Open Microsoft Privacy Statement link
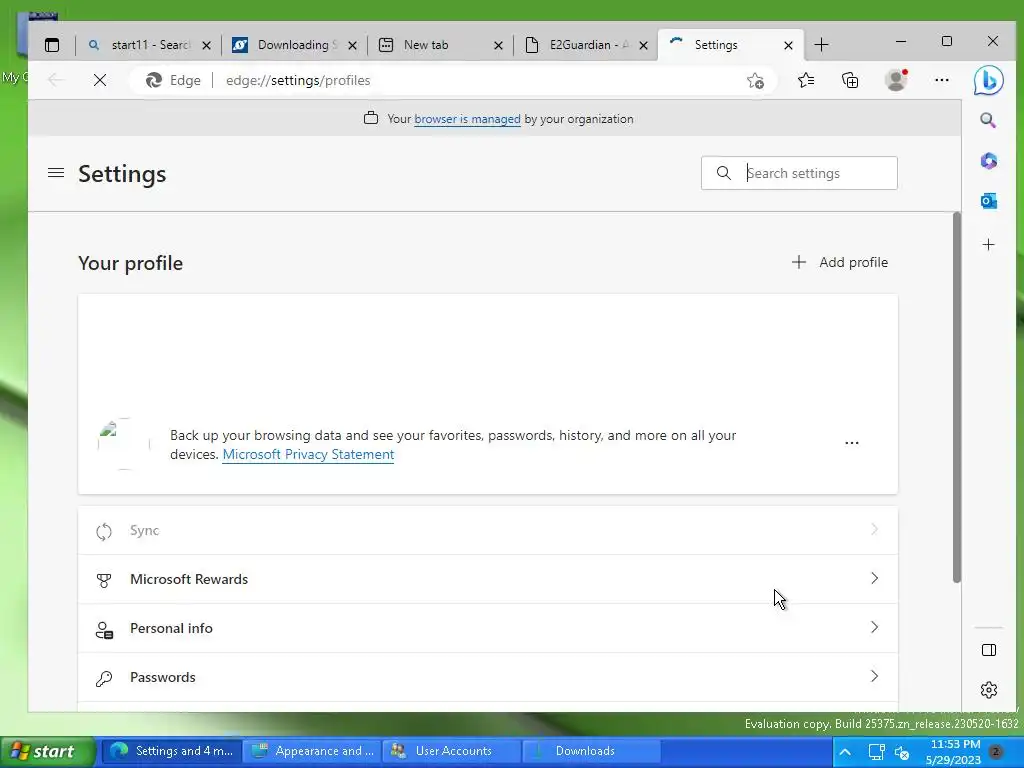Image resolution: width=1024 pixels, height=768 pixels. [x=308, y=455]
